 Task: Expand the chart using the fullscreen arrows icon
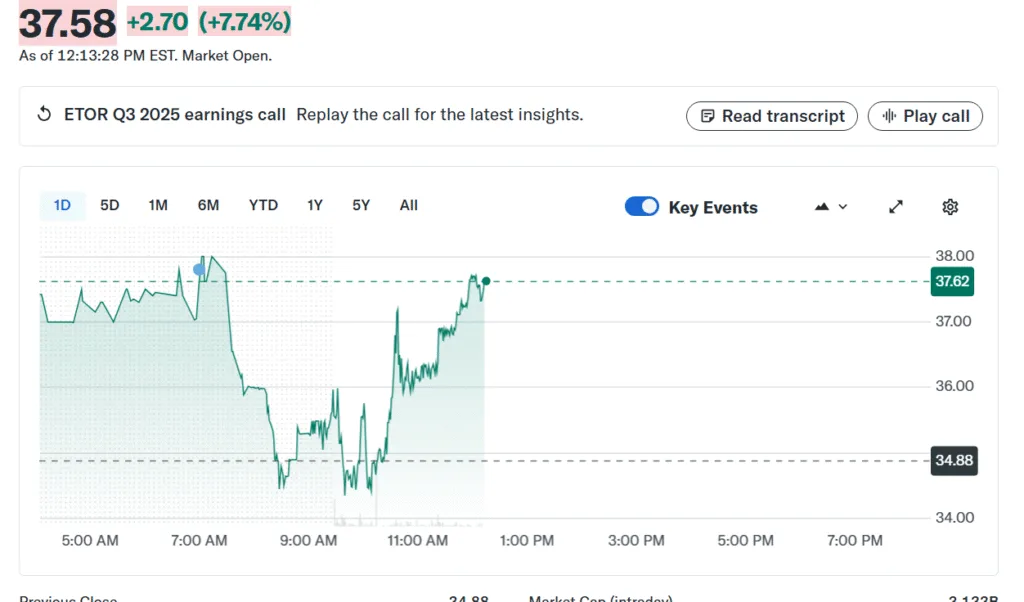(895, 206)
